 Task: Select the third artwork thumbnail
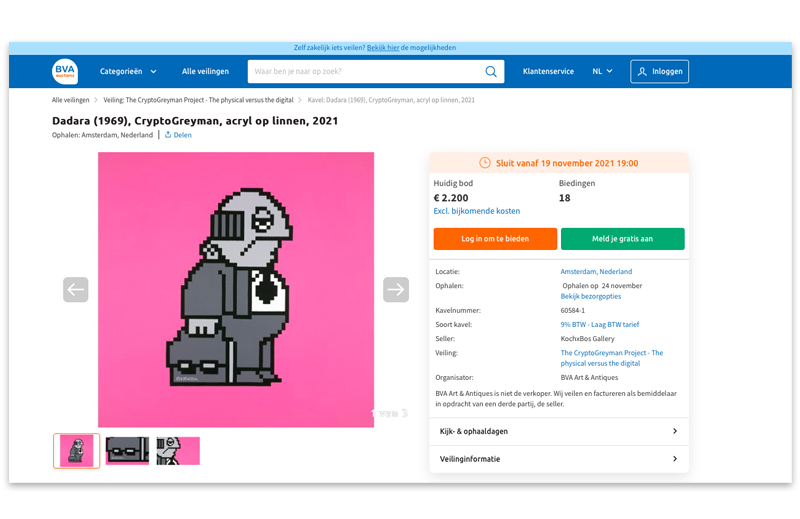tap(177, 451)
